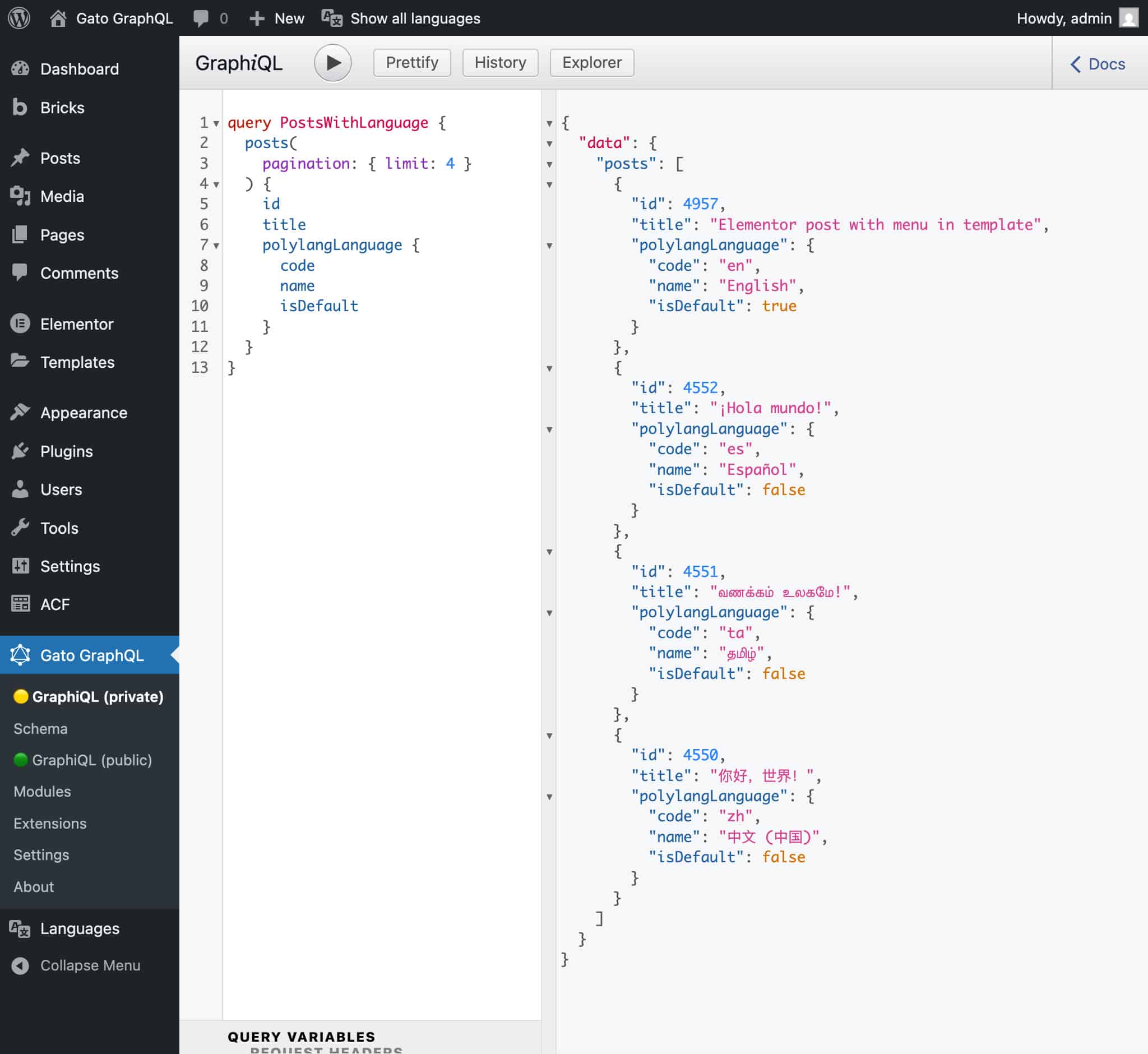
Task: Collapse the data object in response panel
Action: [x=549, y=143]
